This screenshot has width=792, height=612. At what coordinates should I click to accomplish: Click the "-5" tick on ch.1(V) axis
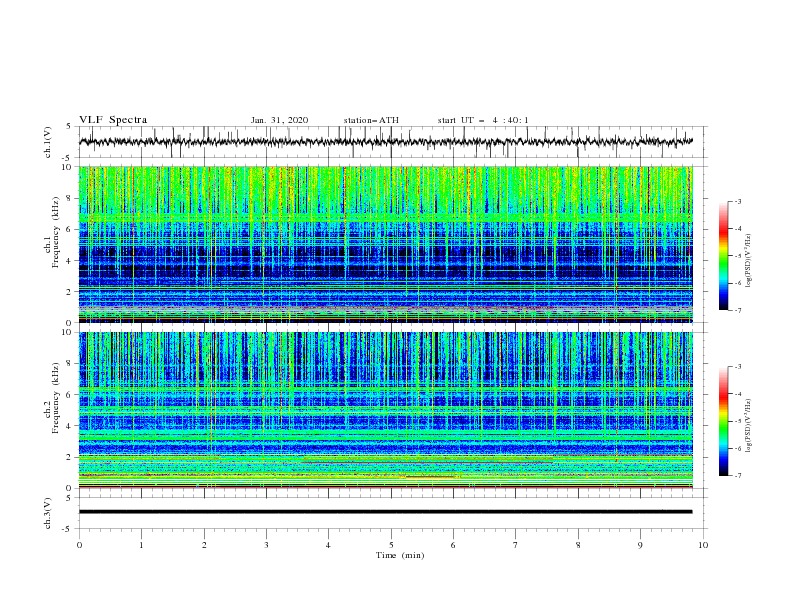point(68,158)
